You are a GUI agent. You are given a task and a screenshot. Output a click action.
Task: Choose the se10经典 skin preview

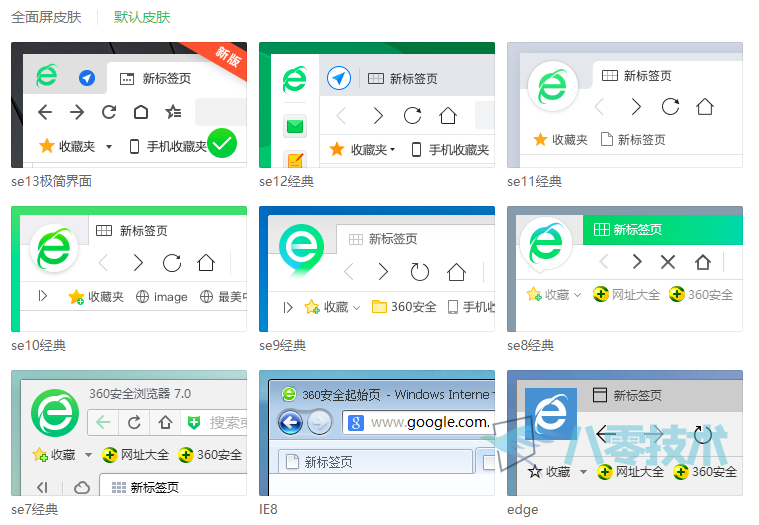pos(129,269)
